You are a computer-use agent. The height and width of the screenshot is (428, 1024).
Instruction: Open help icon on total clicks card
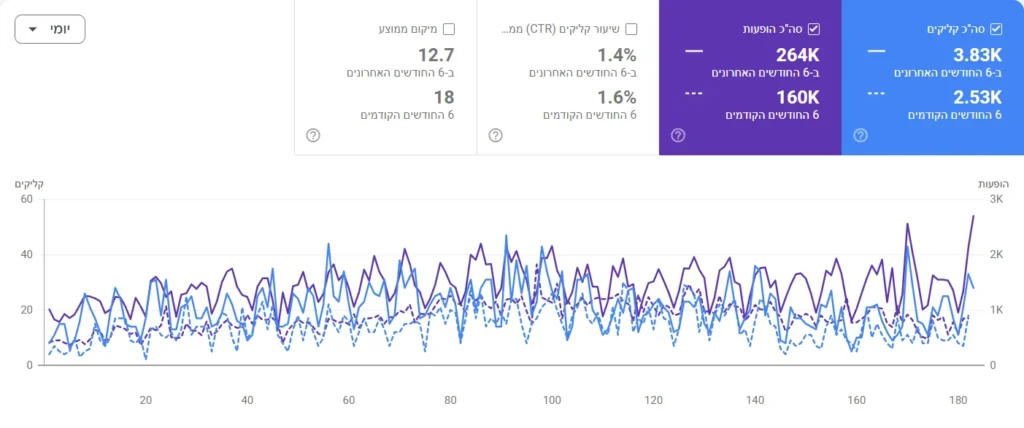[x=860, y=135]
